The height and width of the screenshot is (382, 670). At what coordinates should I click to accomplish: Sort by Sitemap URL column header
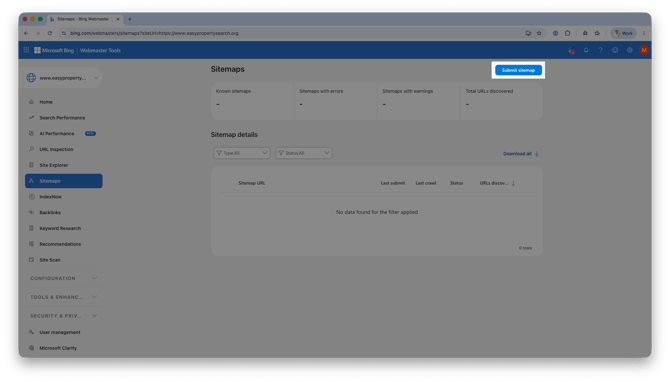(x=252, y=183)
